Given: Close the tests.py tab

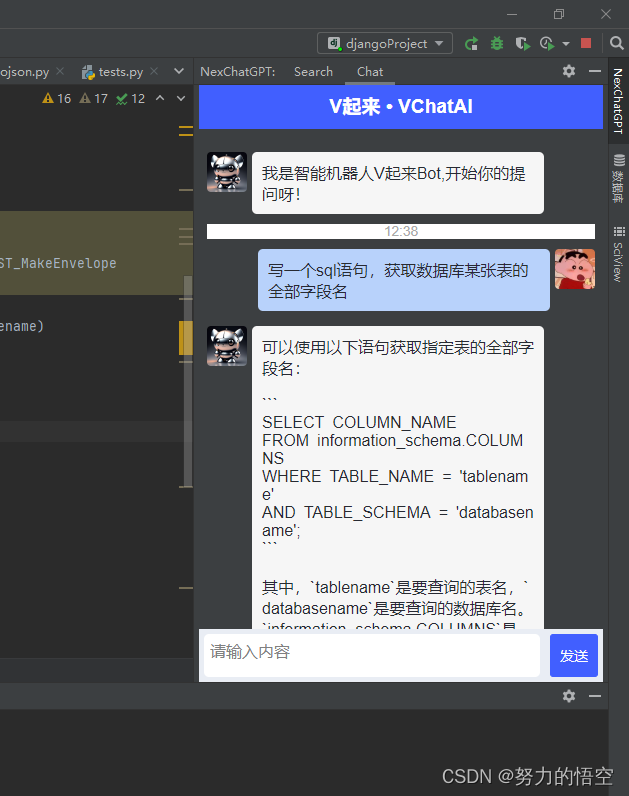Looking at the screenshot, I should click(x=154, y=72).
